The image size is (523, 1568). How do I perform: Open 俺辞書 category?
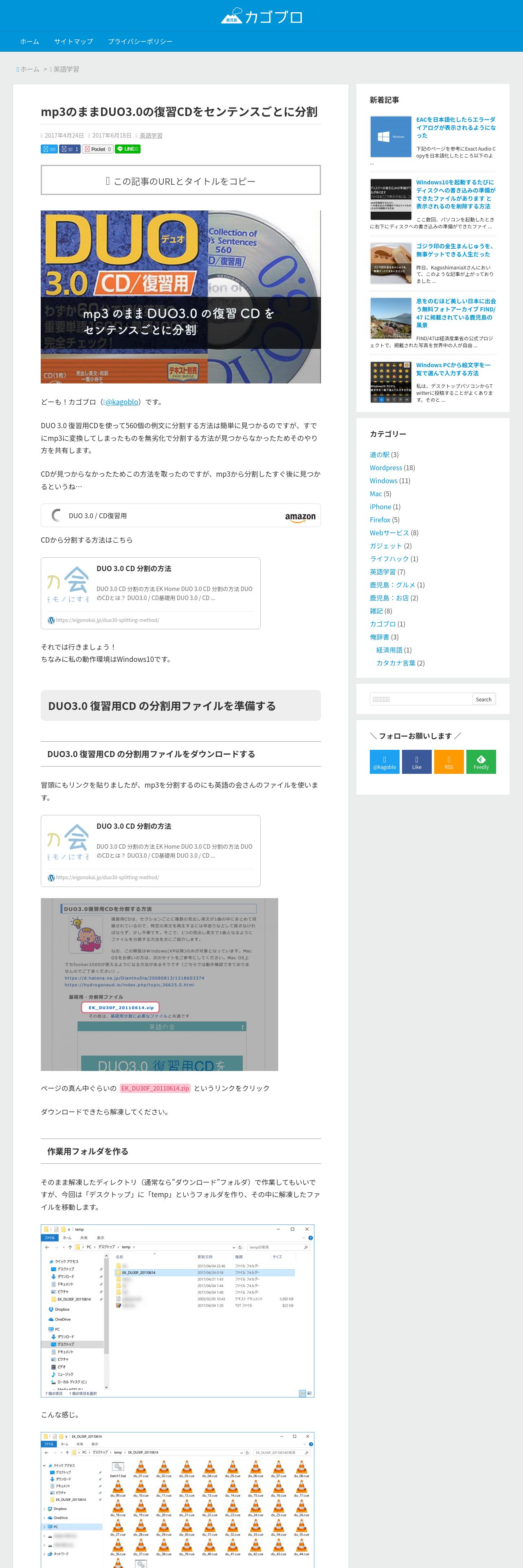click(x=379, y=637)
